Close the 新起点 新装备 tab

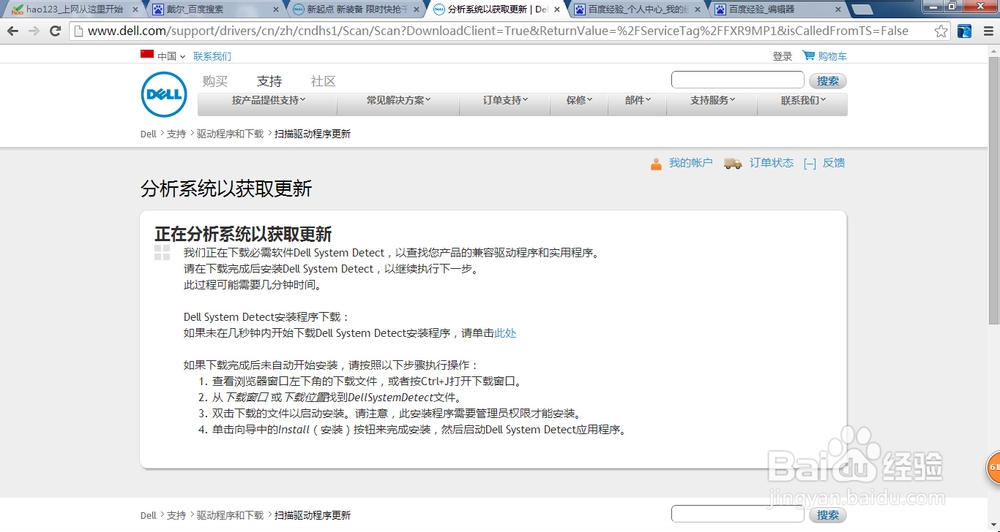point(416,10)
